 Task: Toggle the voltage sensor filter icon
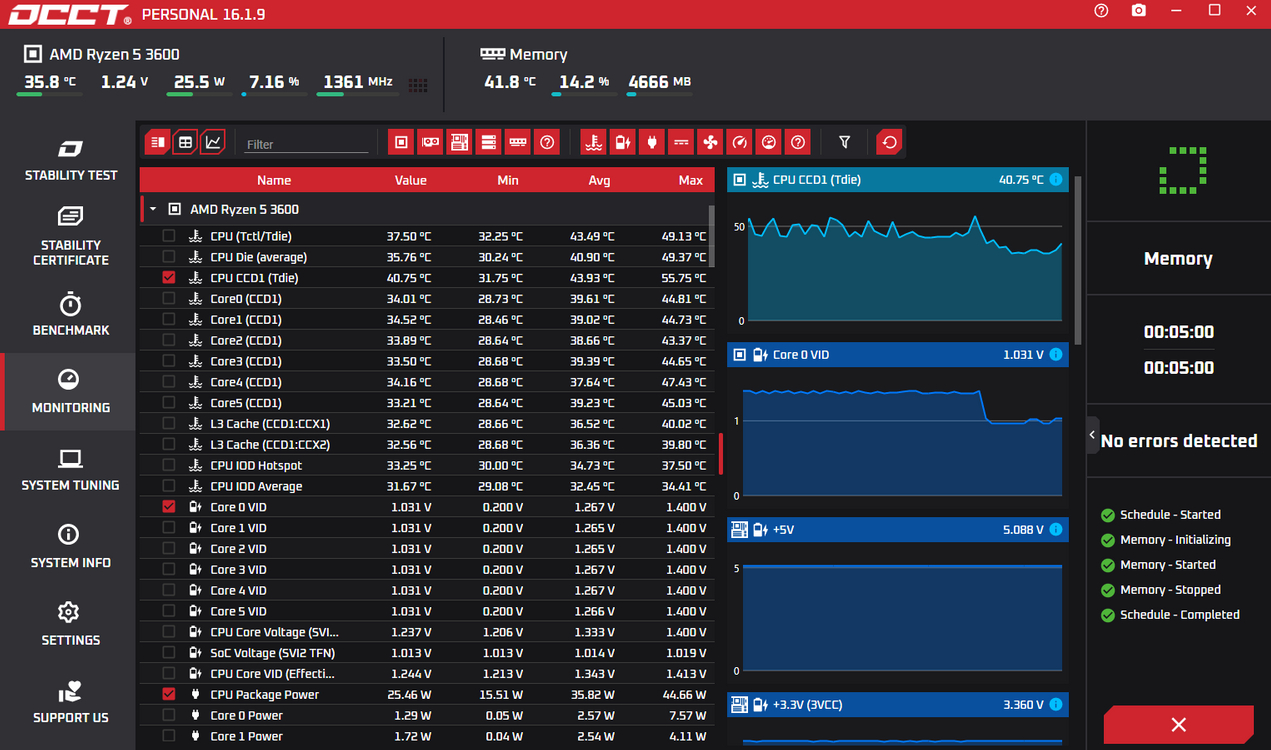coord(623,143)
